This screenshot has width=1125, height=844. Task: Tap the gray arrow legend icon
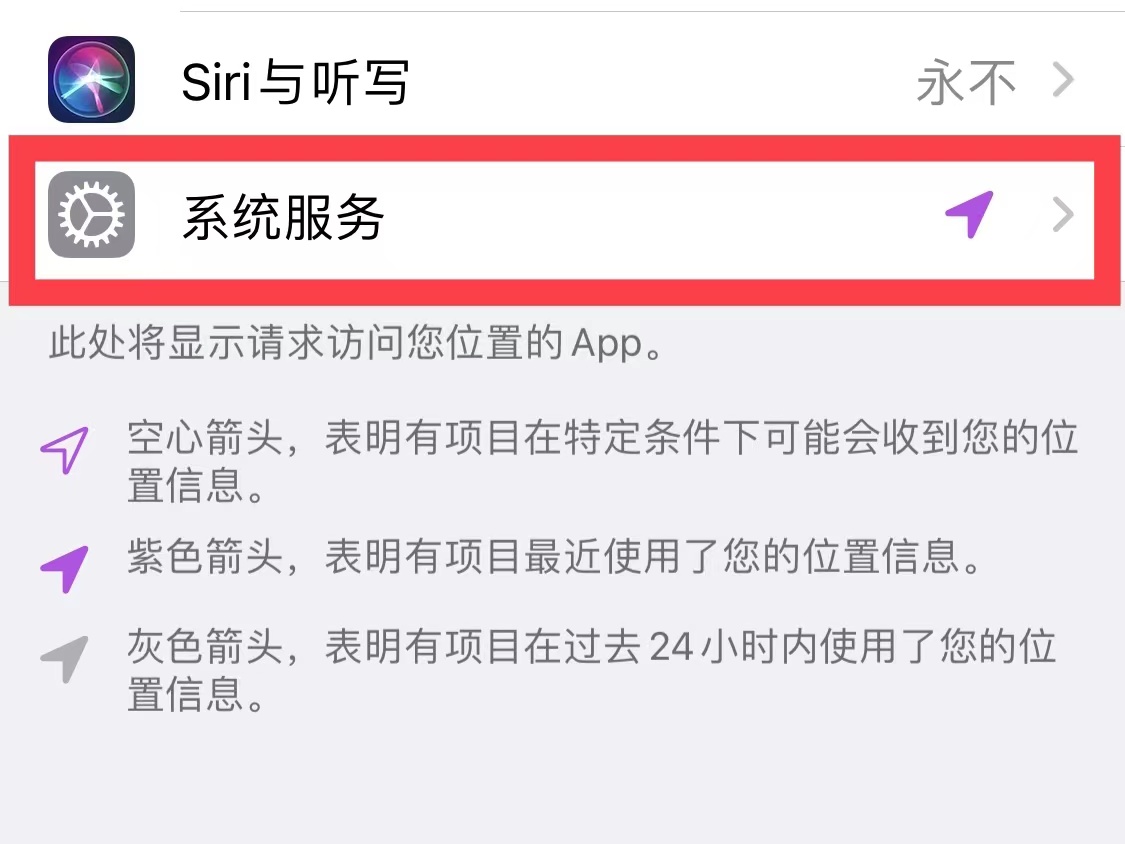click(x=65, y=659)
